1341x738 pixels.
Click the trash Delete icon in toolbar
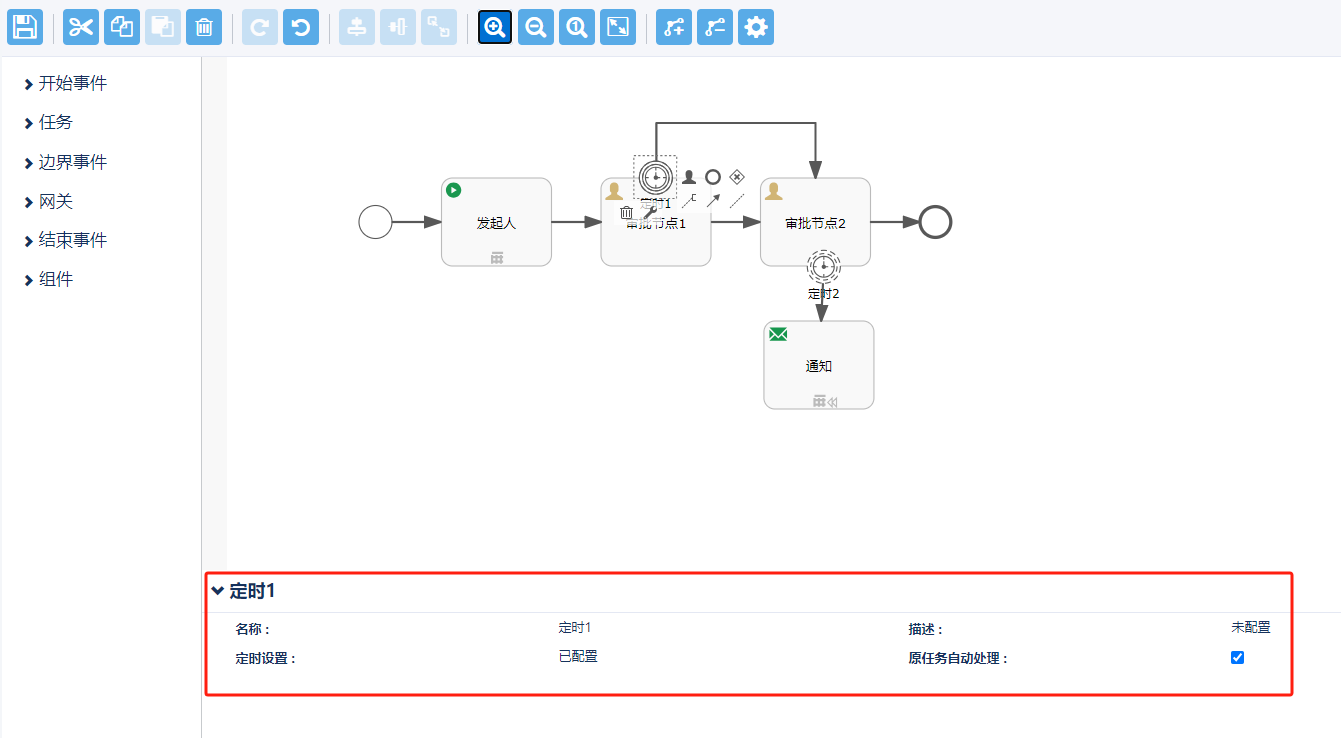pos(204,27)
